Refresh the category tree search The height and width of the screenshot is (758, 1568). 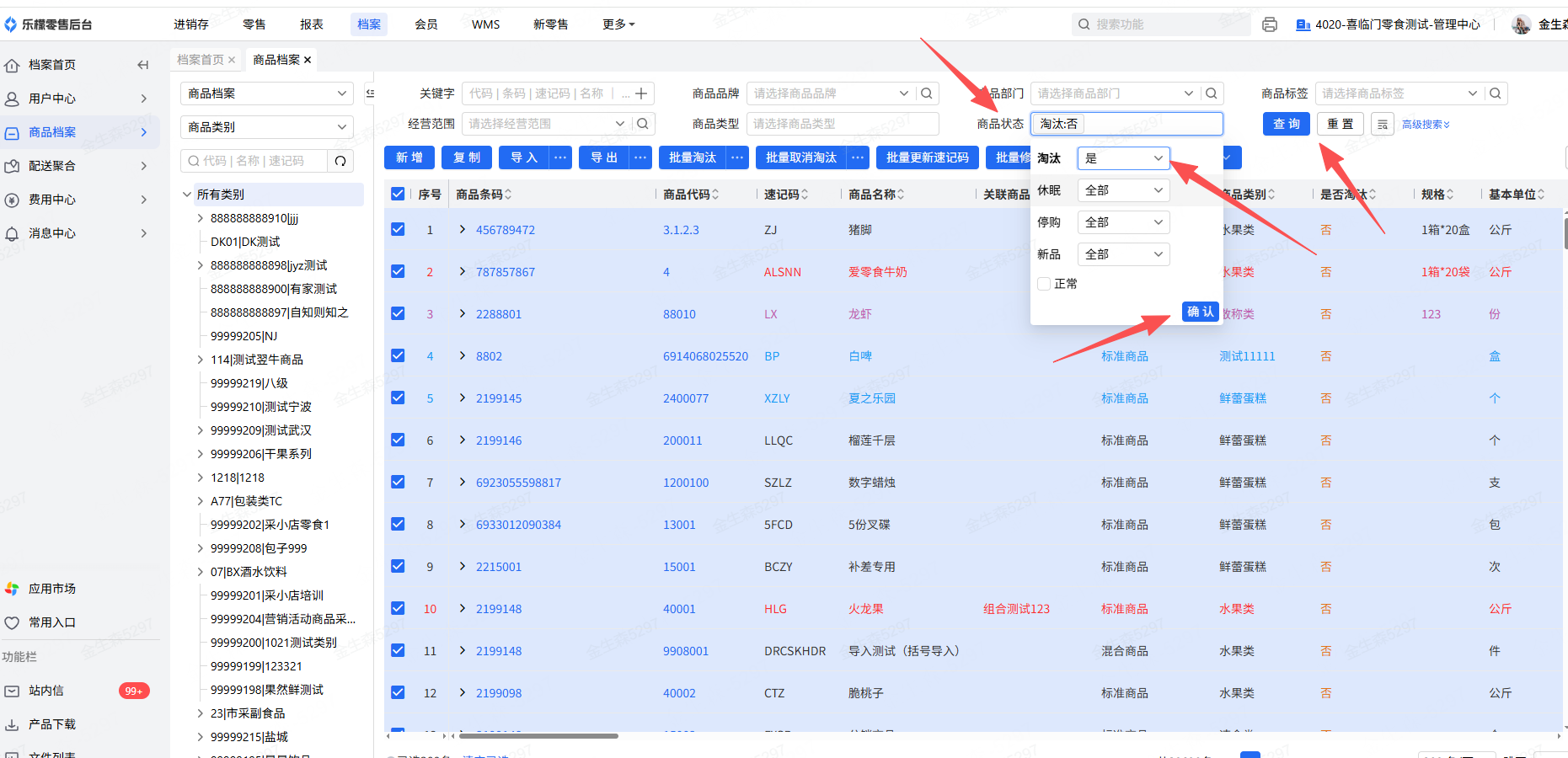click(x=340, y=161)
